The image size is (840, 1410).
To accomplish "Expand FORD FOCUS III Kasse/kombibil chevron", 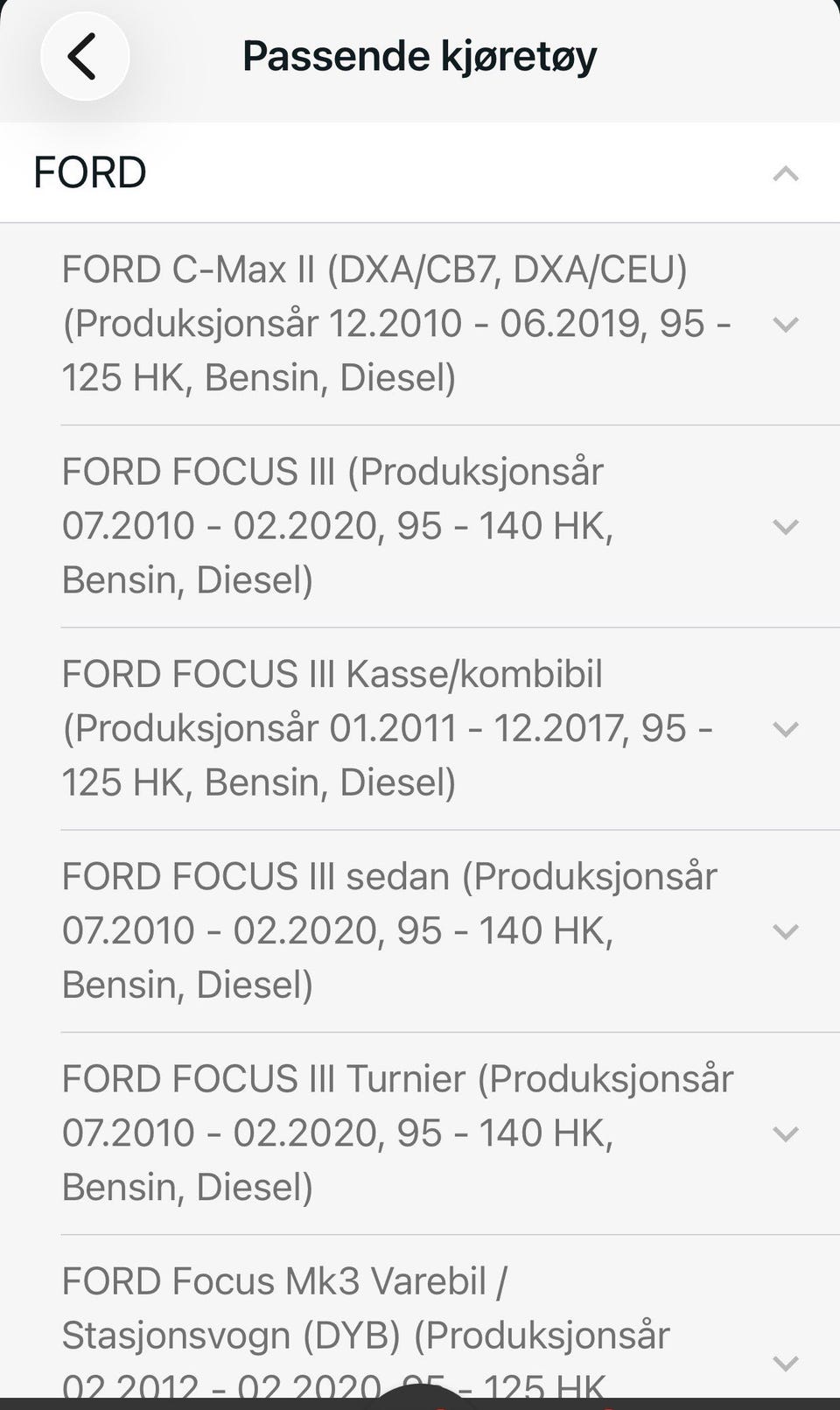I will tap(786, 728).
